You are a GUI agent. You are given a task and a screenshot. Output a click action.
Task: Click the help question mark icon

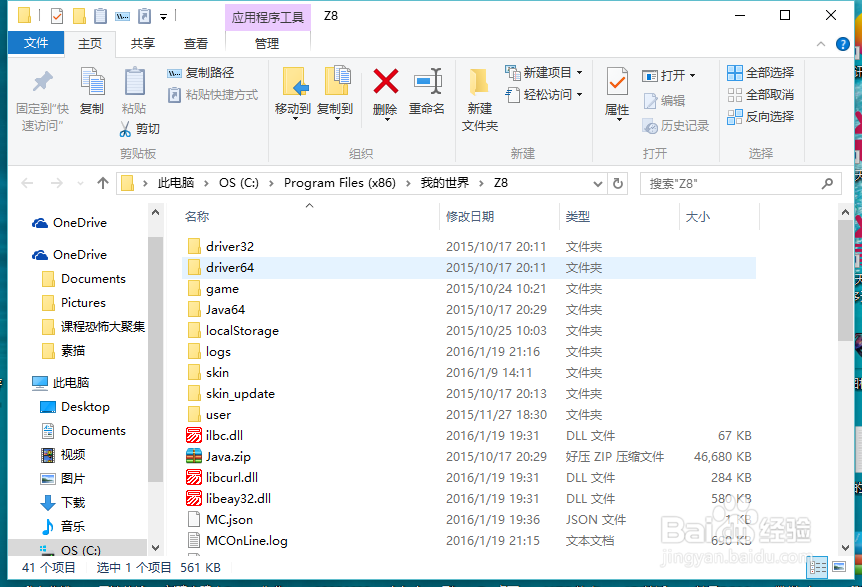tap(842, 44)
